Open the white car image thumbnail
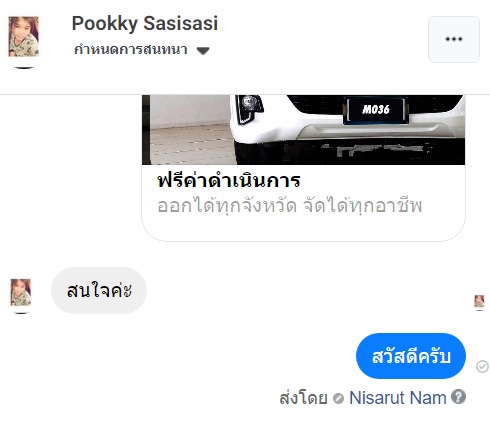This screenshot has width=490, height=423. click(303, 130)
